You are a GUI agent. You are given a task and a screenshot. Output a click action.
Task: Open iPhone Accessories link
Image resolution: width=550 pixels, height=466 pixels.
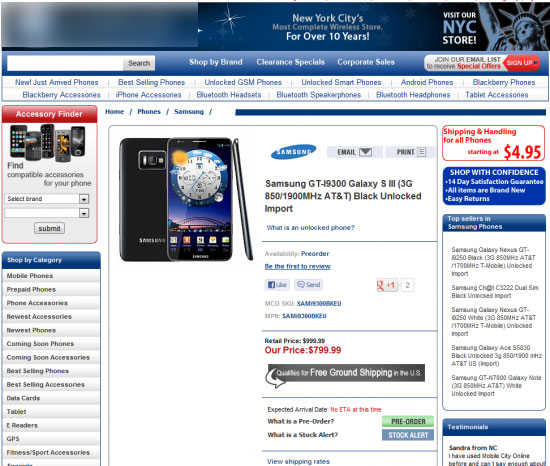(148, 95)
